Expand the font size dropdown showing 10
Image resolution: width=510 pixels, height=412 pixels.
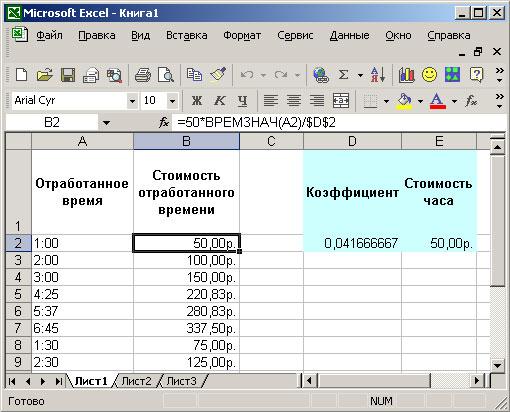(172, 101)
